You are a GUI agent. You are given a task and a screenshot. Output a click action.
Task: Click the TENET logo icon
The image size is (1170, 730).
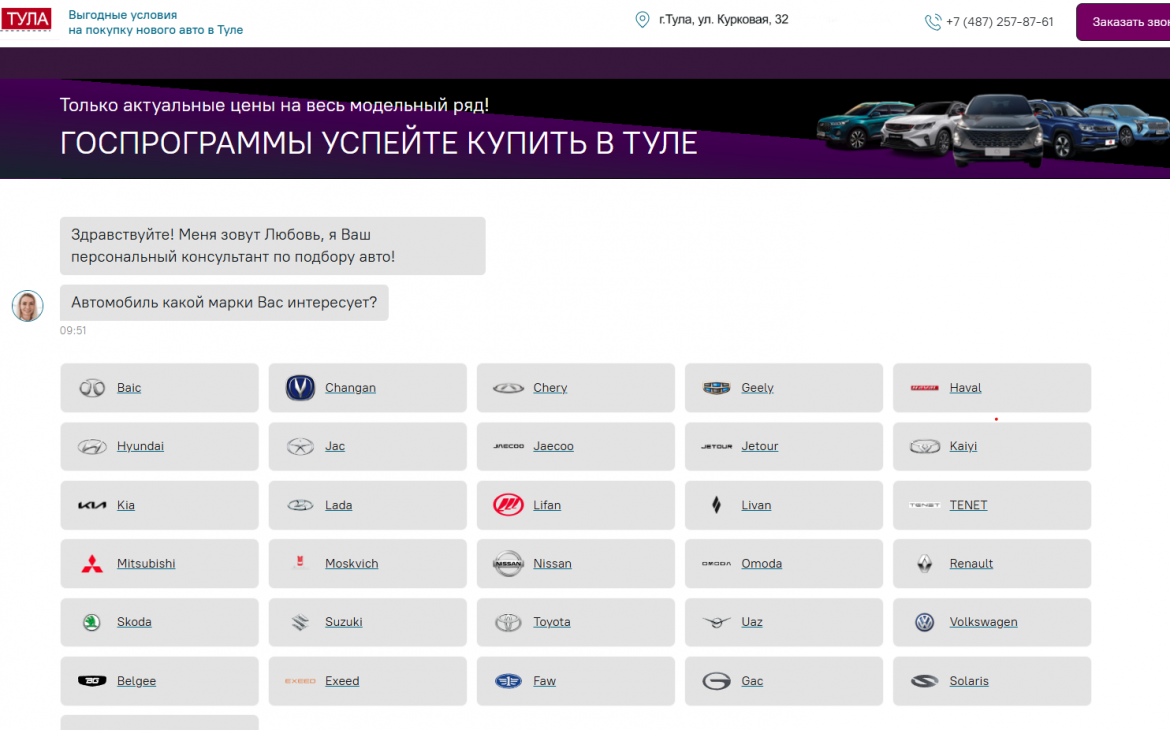925,505
